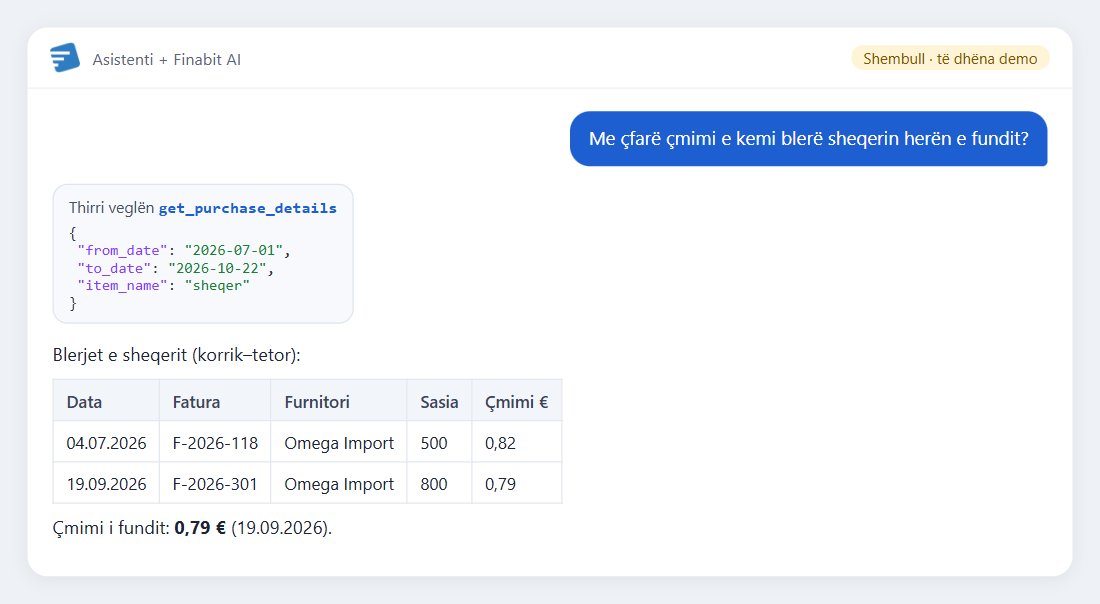Image resolution: width=1100 pixels, height=604 pixels.
Task: Open the get_purchase_details tool name
Action: pyautogui.click(x=248, y=208)
